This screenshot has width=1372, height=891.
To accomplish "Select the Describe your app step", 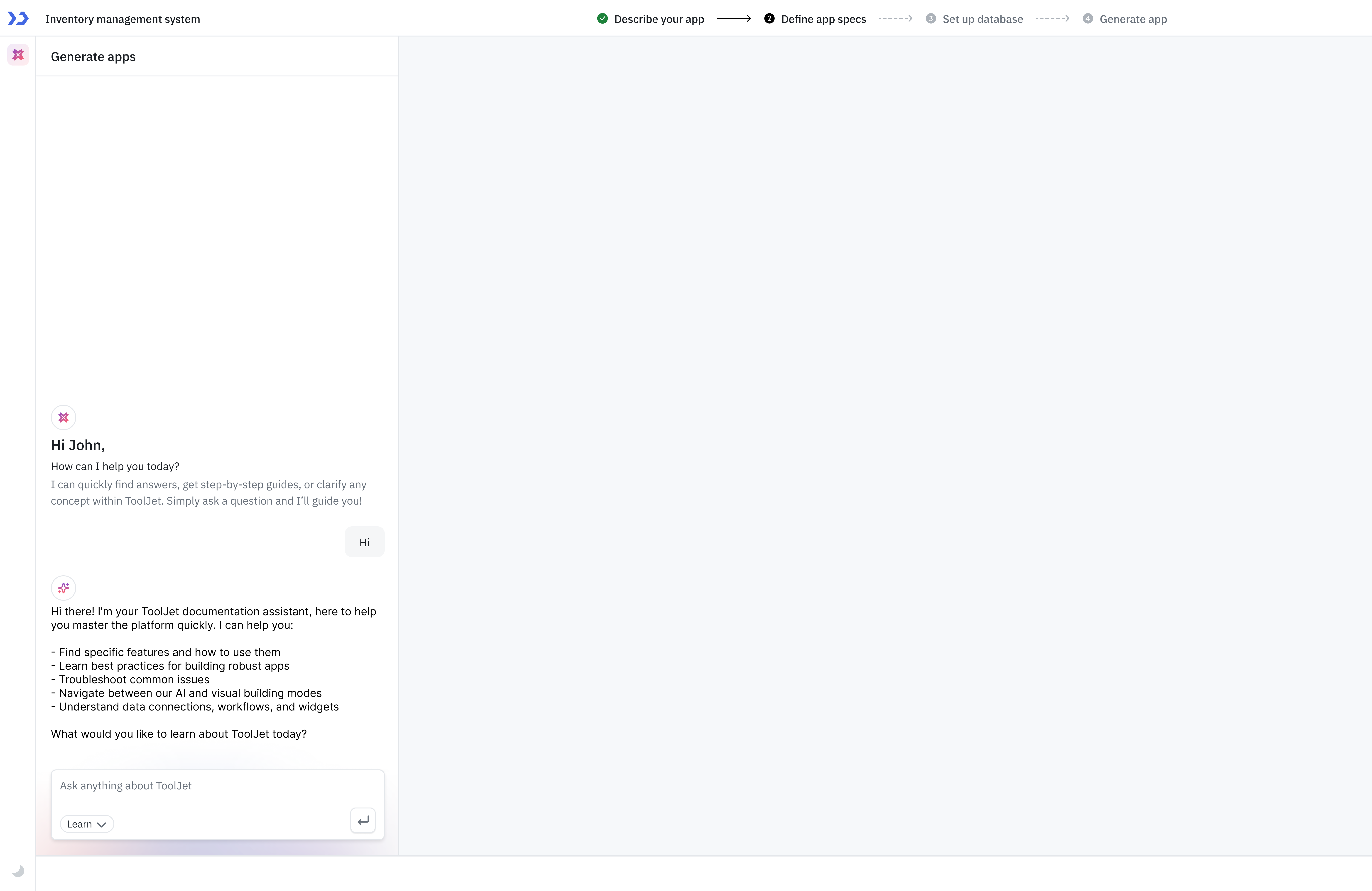I will (659, 19).
